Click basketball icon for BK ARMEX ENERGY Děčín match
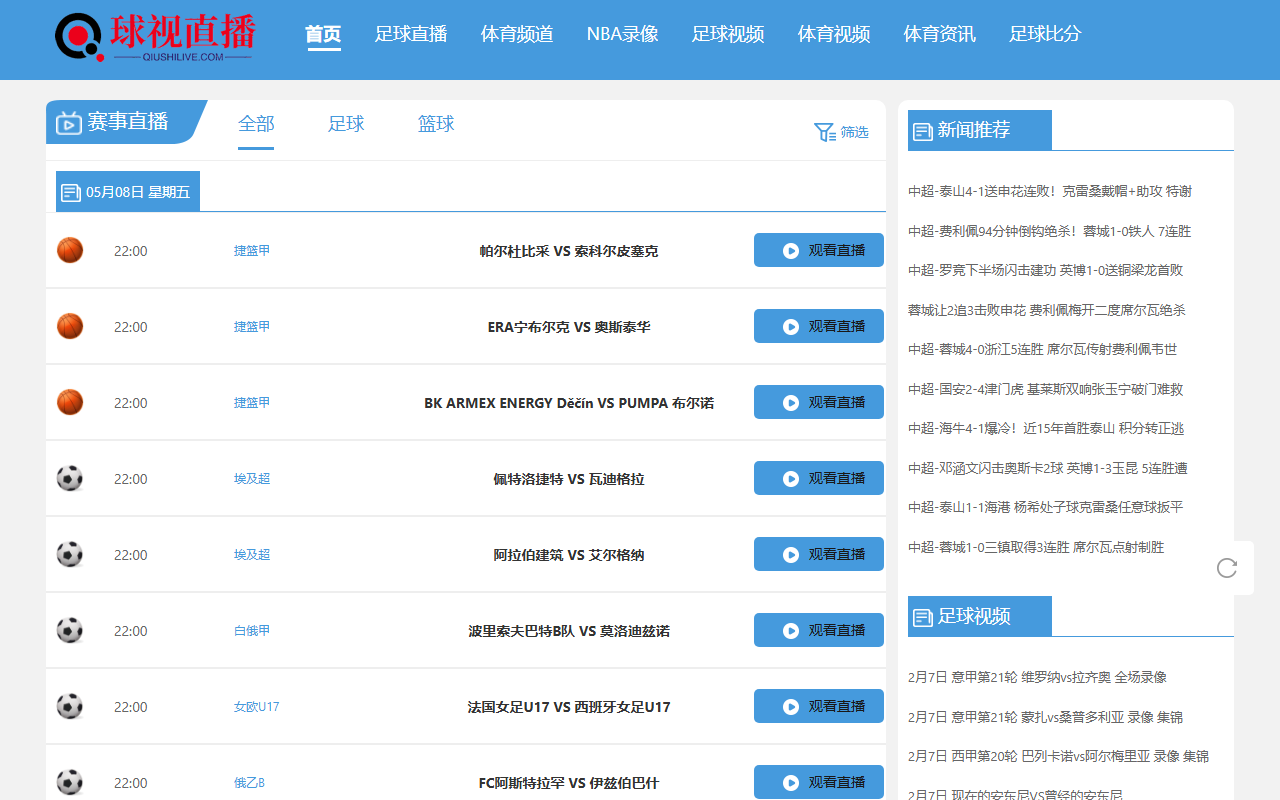This screenshot has height=800, width=1280. [70, 402]
